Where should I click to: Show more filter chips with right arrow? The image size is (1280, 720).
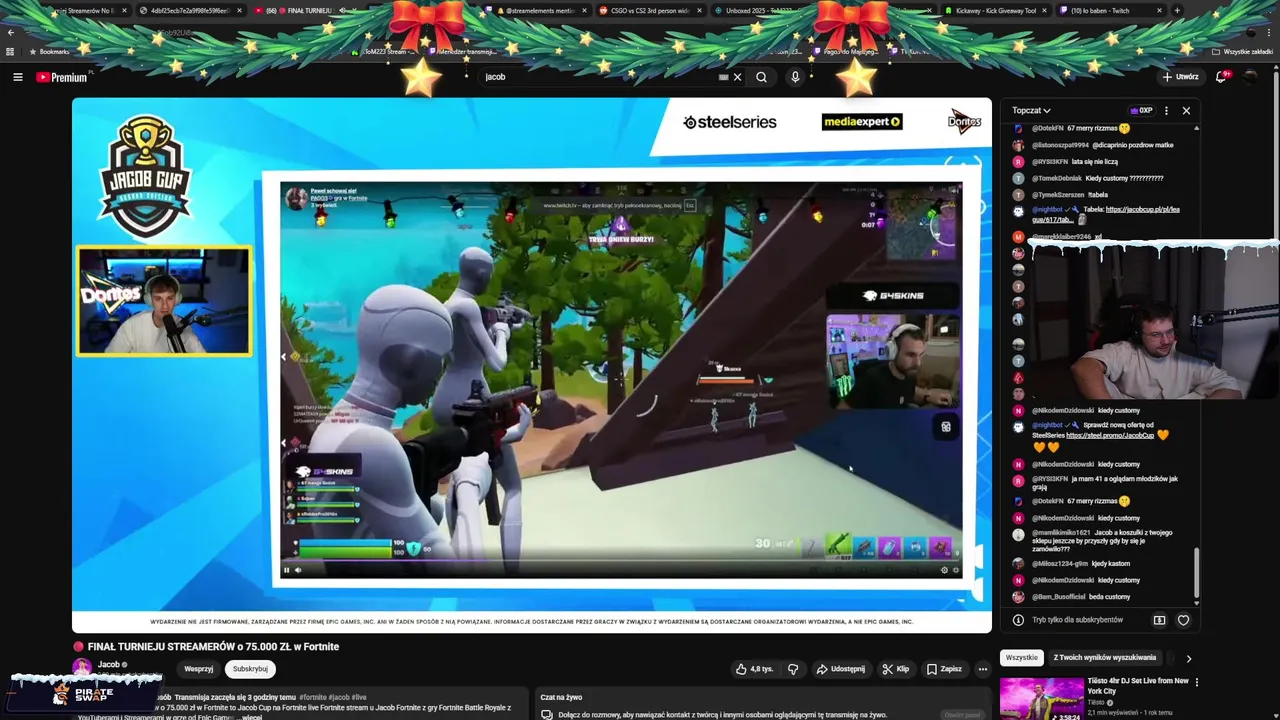coord(1188,658)
